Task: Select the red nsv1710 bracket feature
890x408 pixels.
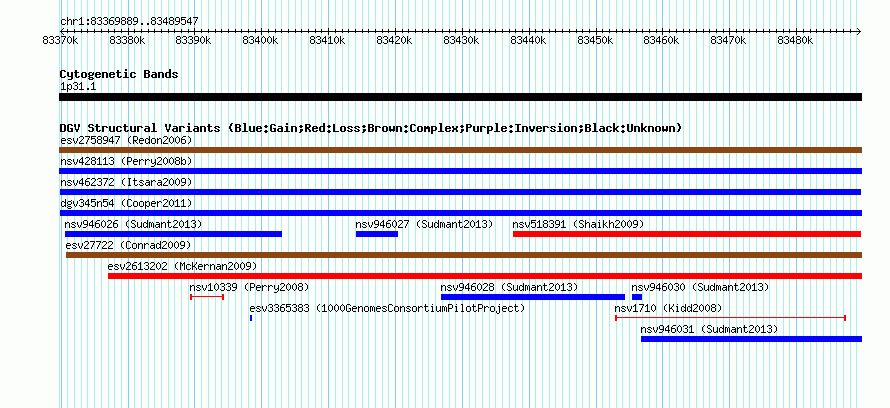Action: (731, 318)
